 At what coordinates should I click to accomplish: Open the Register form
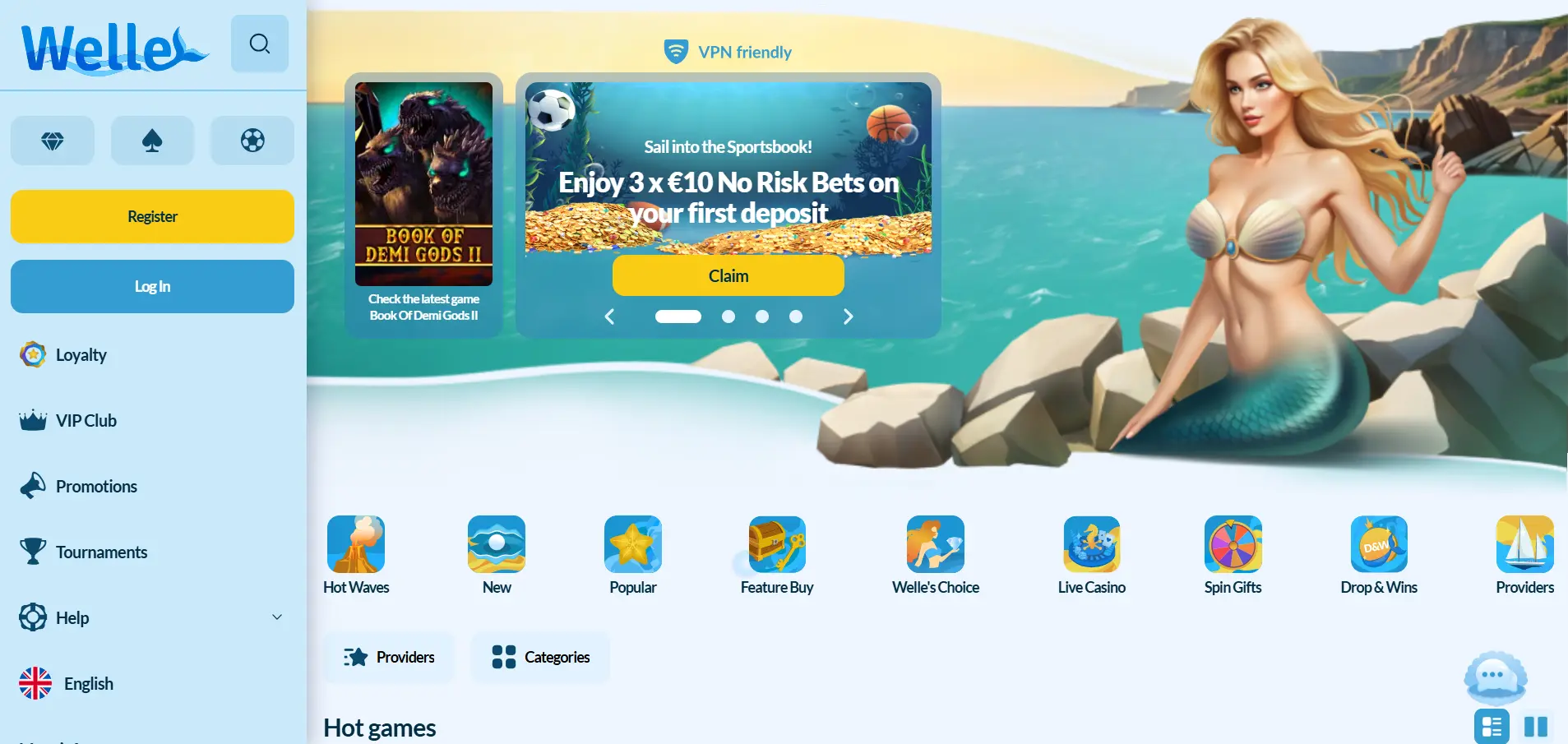(152, 216)
